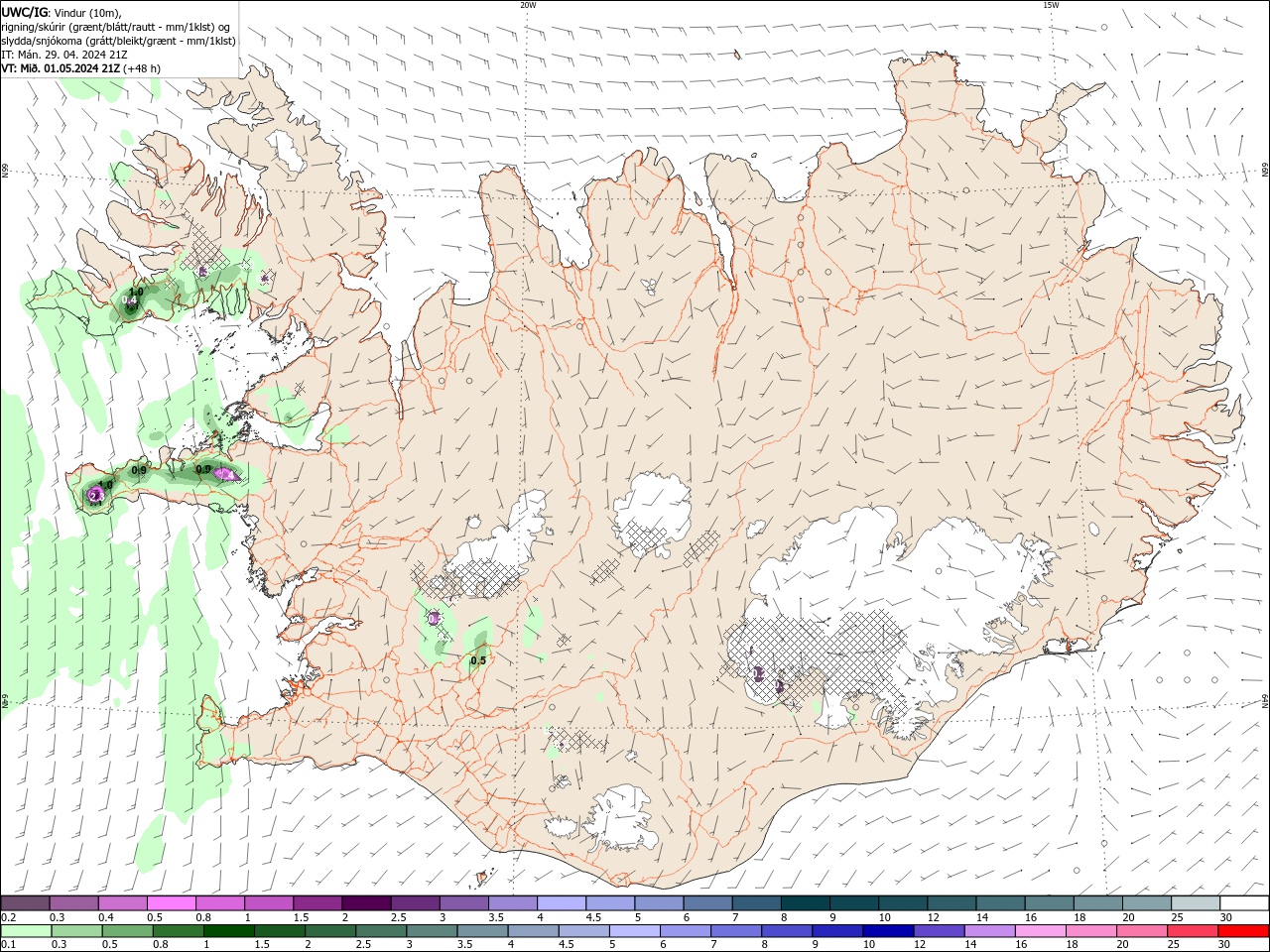Click the 15W longitude label
Viewport: 1270px width, 952px height.
click(1050, 5)
